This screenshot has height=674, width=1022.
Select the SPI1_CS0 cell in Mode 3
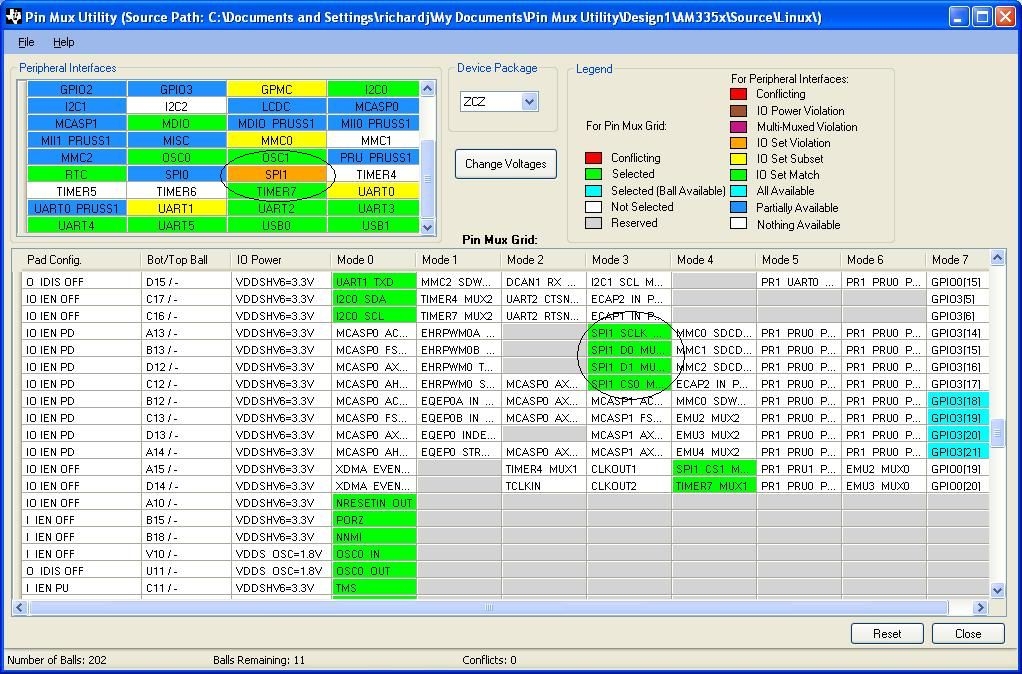[628, 384]
